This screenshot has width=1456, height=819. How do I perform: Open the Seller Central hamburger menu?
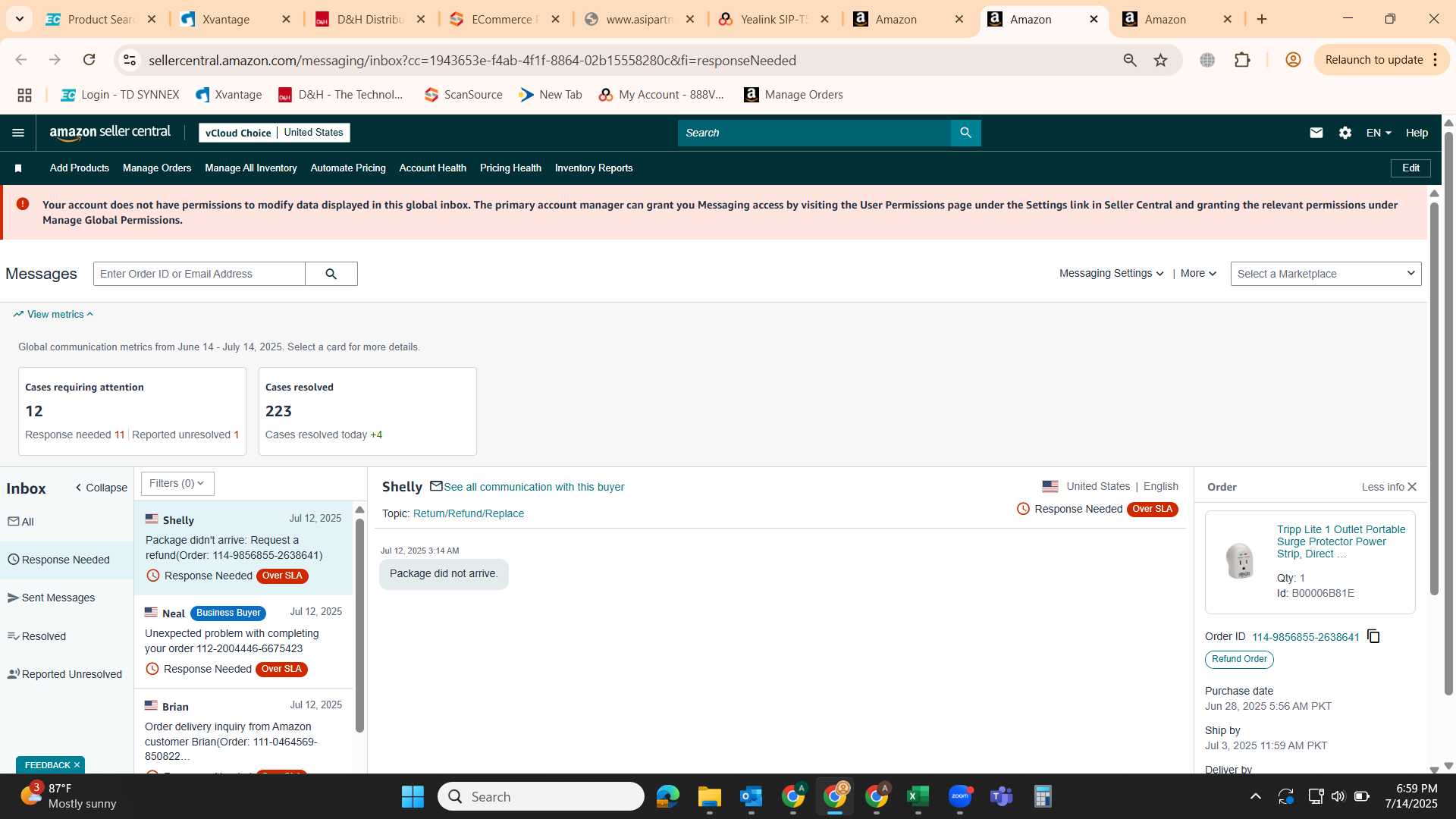[18, 133]
